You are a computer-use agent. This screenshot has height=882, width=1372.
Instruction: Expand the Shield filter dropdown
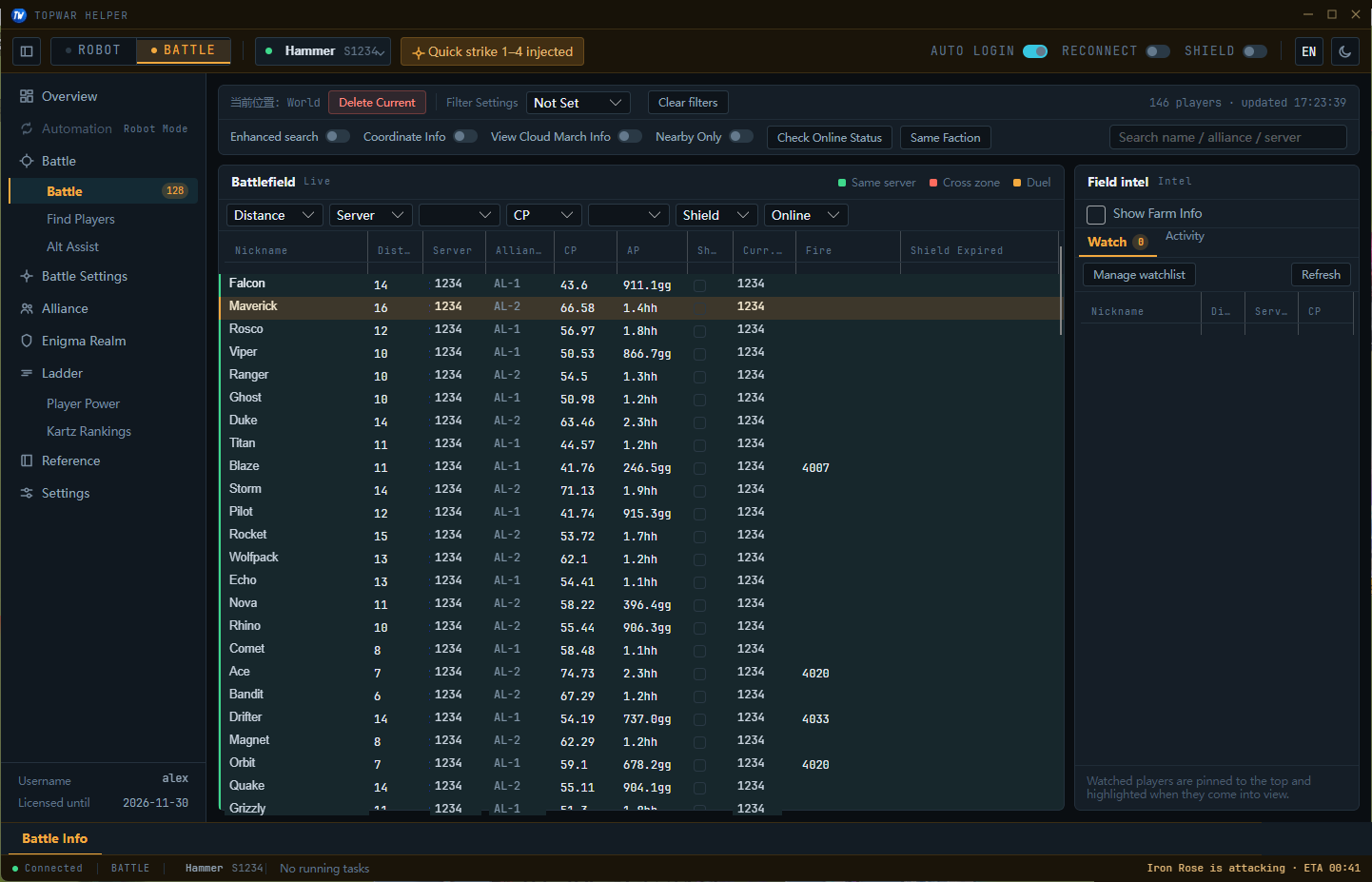(x=716, y=215)
